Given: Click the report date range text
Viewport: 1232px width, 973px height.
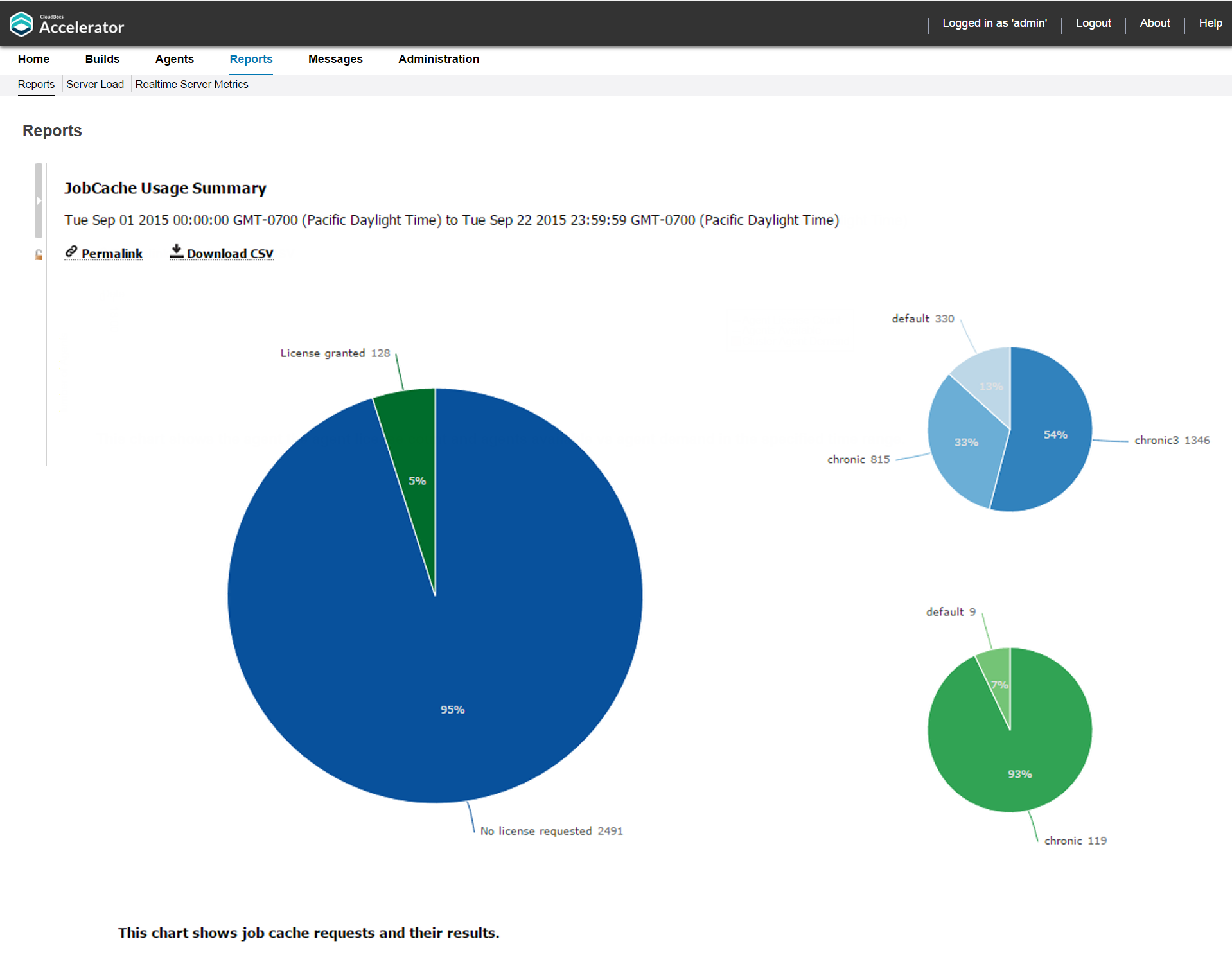Looking at the screenshot, I should 452,220.
